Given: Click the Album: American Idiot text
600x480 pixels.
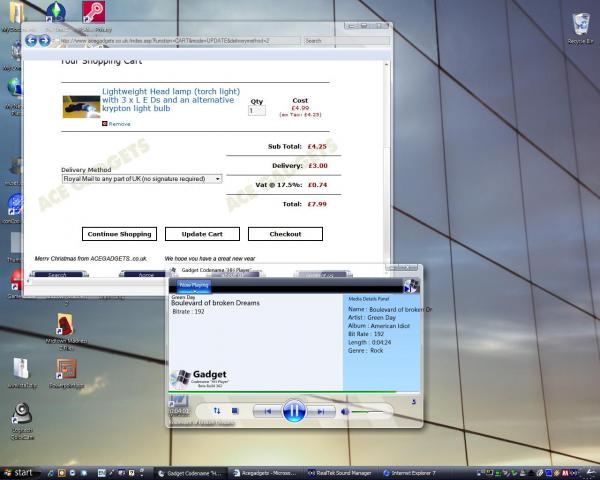Looking at the screenshot, I should 378,326.
